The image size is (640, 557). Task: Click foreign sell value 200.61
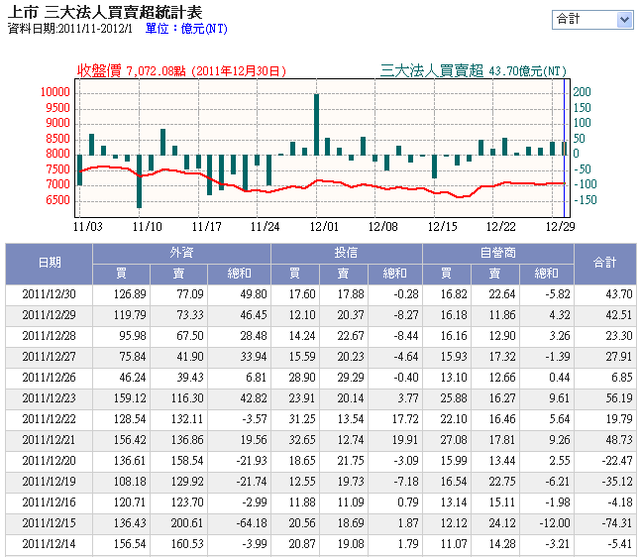pyautogui.click(x=187, y=524)
